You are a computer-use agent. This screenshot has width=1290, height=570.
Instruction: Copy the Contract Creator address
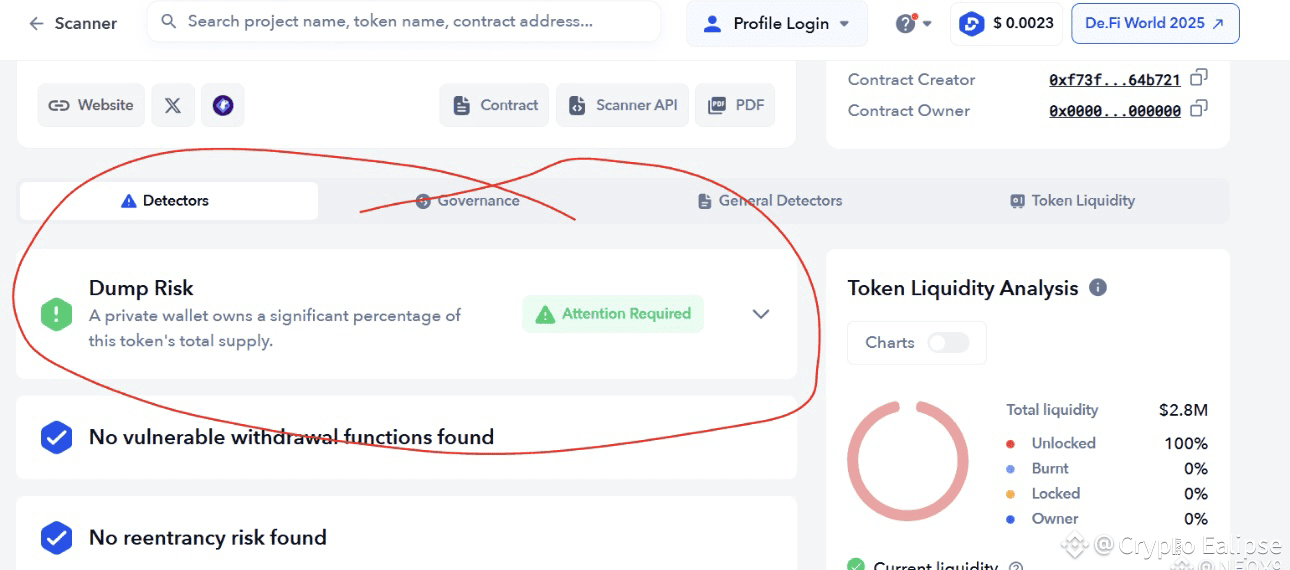coord(1199,78)
